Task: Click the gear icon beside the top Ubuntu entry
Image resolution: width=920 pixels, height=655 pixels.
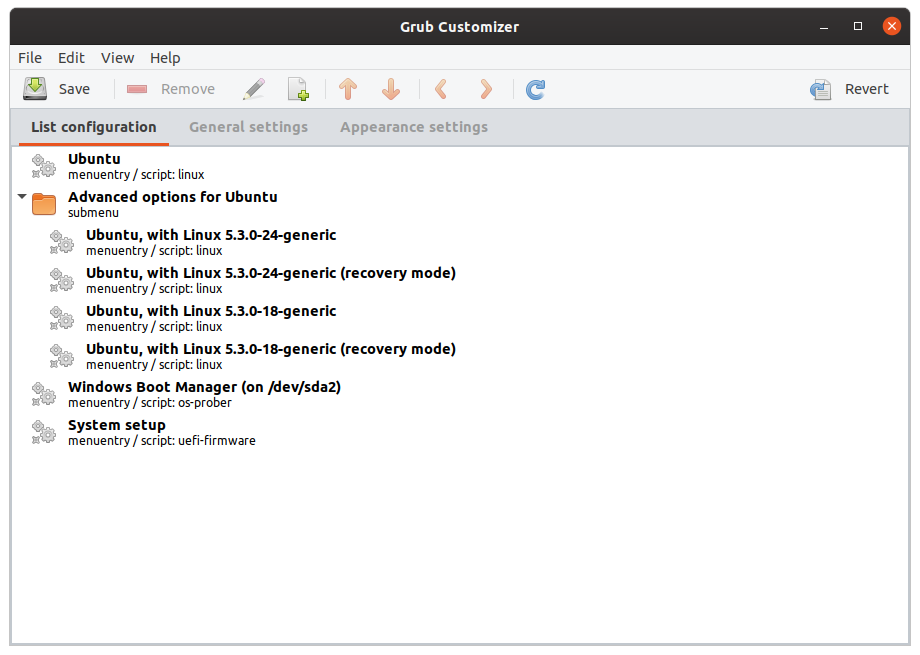Action: click(x=43, y=166)
